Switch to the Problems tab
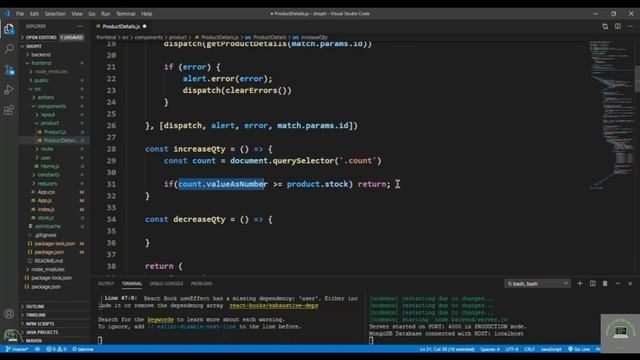Image resolution: width=640 pixels, height=360 pixels. [x=202, y=283]
